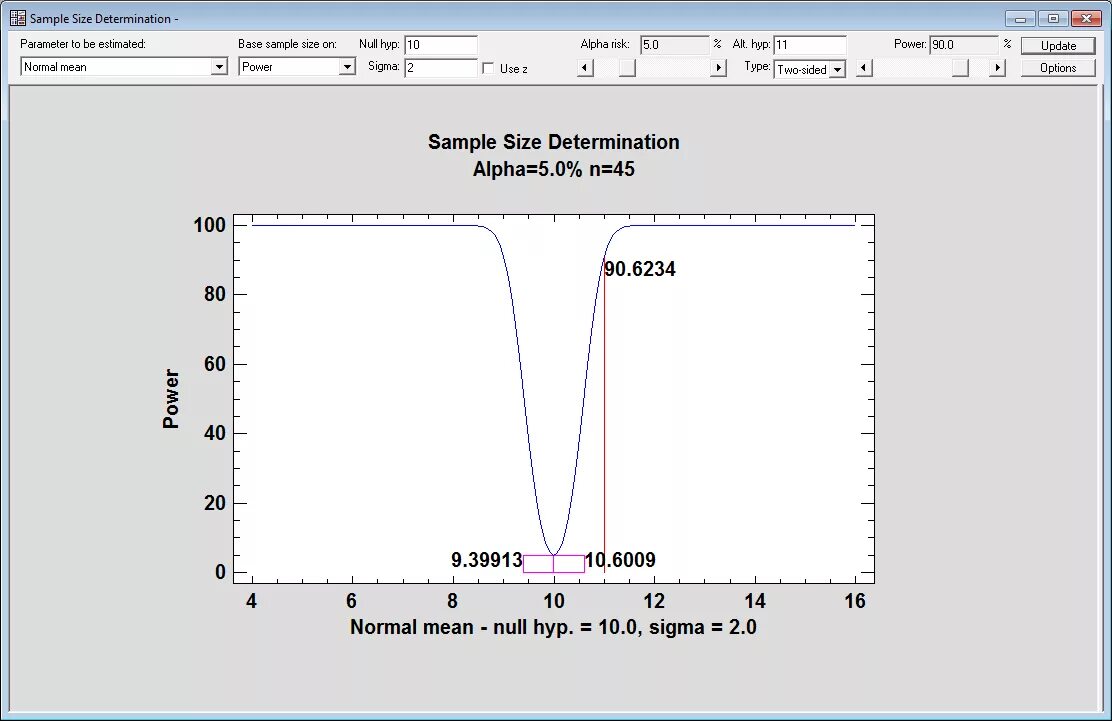Screen dimensions: 1112x721
Task: Click the Sigma input field
Action: [x=440, y=68]
